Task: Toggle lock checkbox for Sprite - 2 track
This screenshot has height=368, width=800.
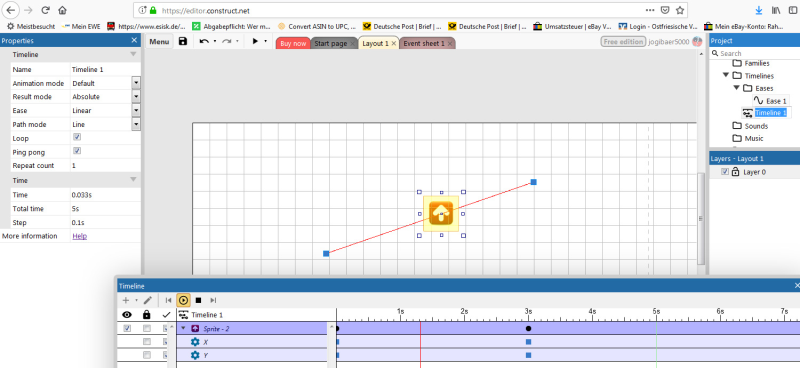Action: click(147, 328)
